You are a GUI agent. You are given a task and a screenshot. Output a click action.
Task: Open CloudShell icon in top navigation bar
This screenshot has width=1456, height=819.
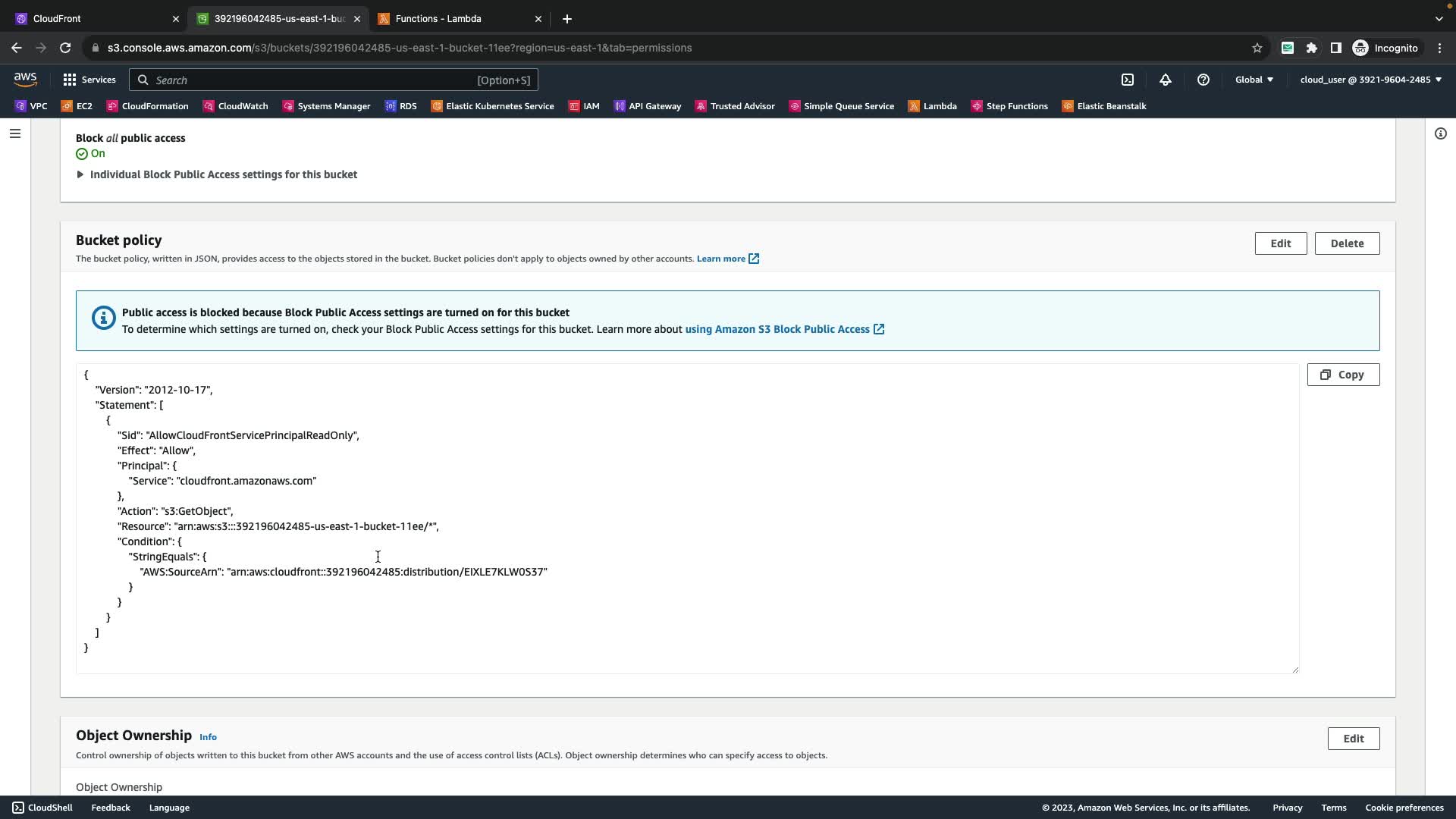click(x=1128, y=80)
